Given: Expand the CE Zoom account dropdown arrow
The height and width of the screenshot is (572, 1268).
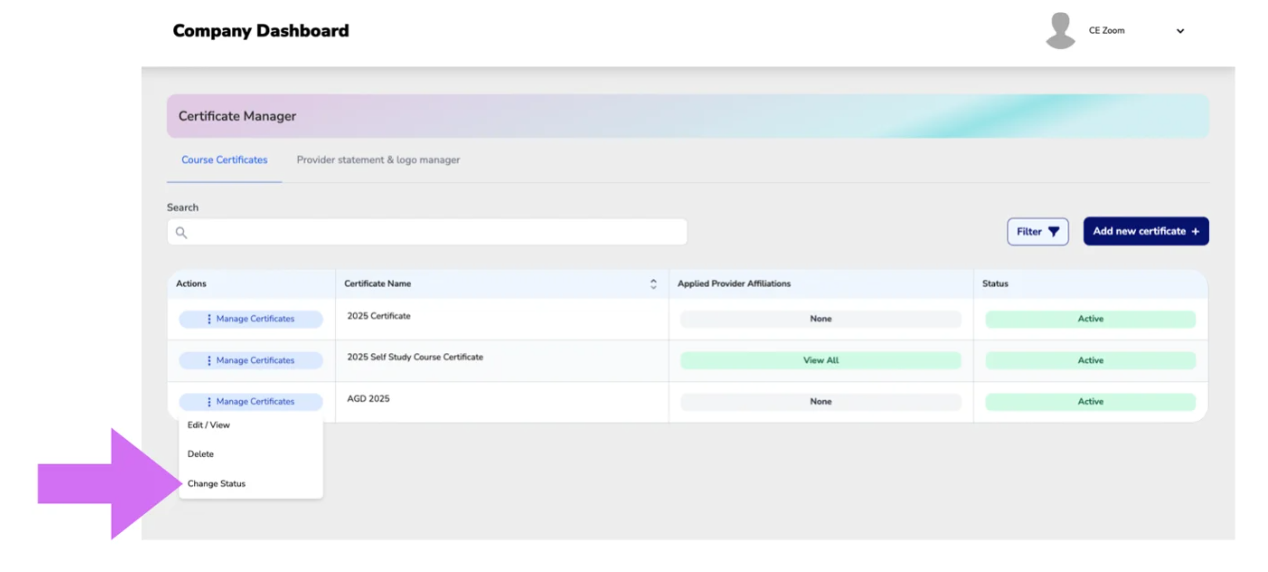Looking at the screenshot, I should [x=1180, y=31].
